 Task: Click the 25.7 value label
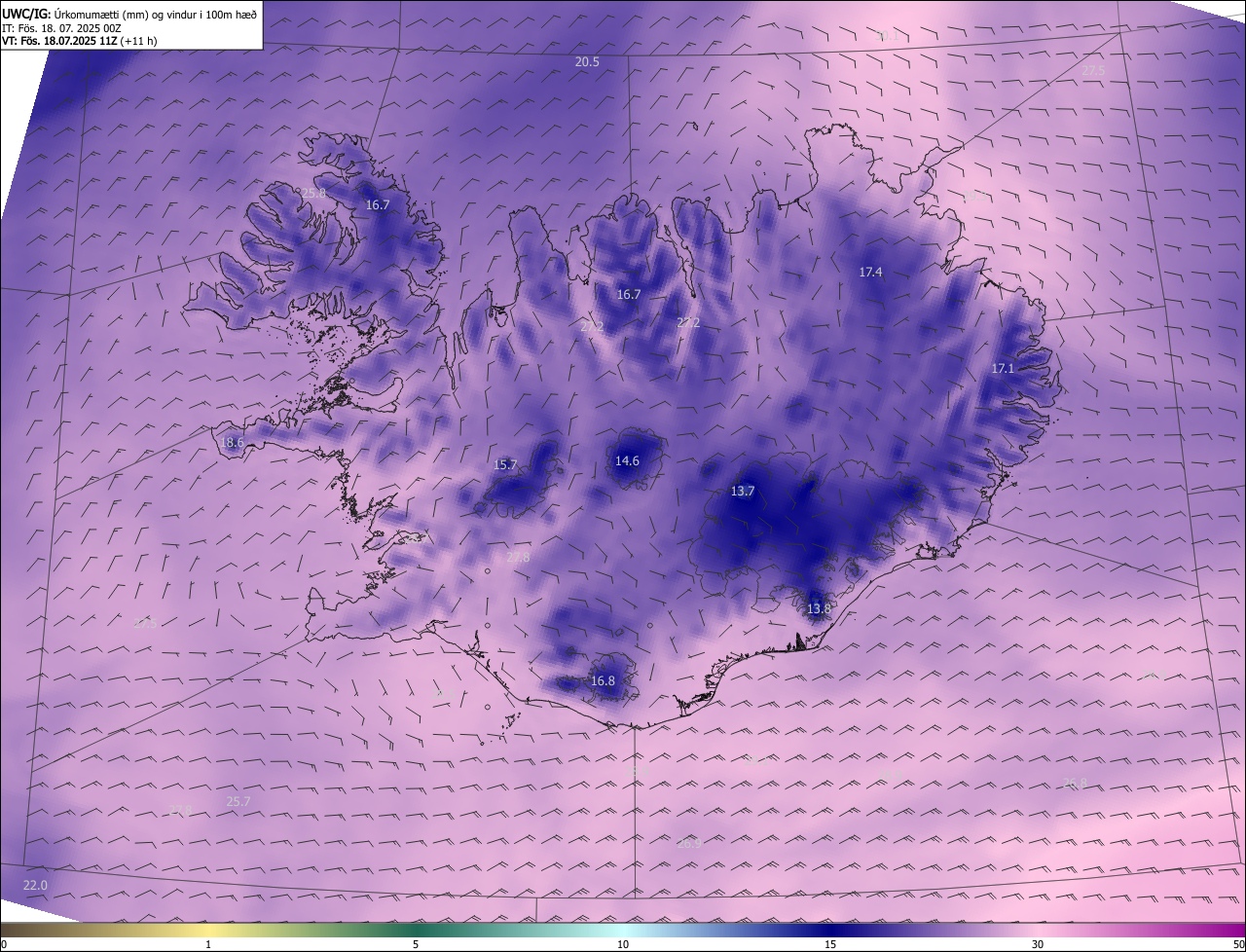[x=238, y=801]
